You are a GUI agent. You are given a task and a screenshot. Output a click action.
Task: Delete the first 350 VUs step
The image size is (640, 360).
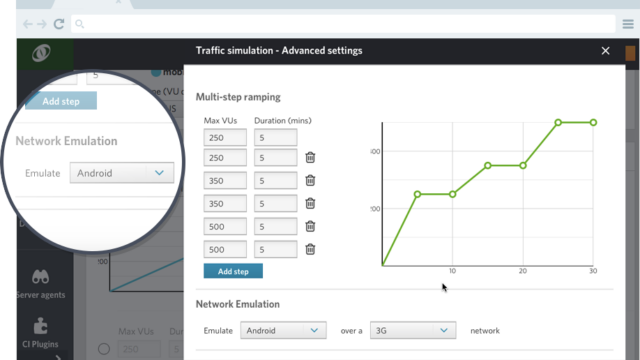point(310,180)
